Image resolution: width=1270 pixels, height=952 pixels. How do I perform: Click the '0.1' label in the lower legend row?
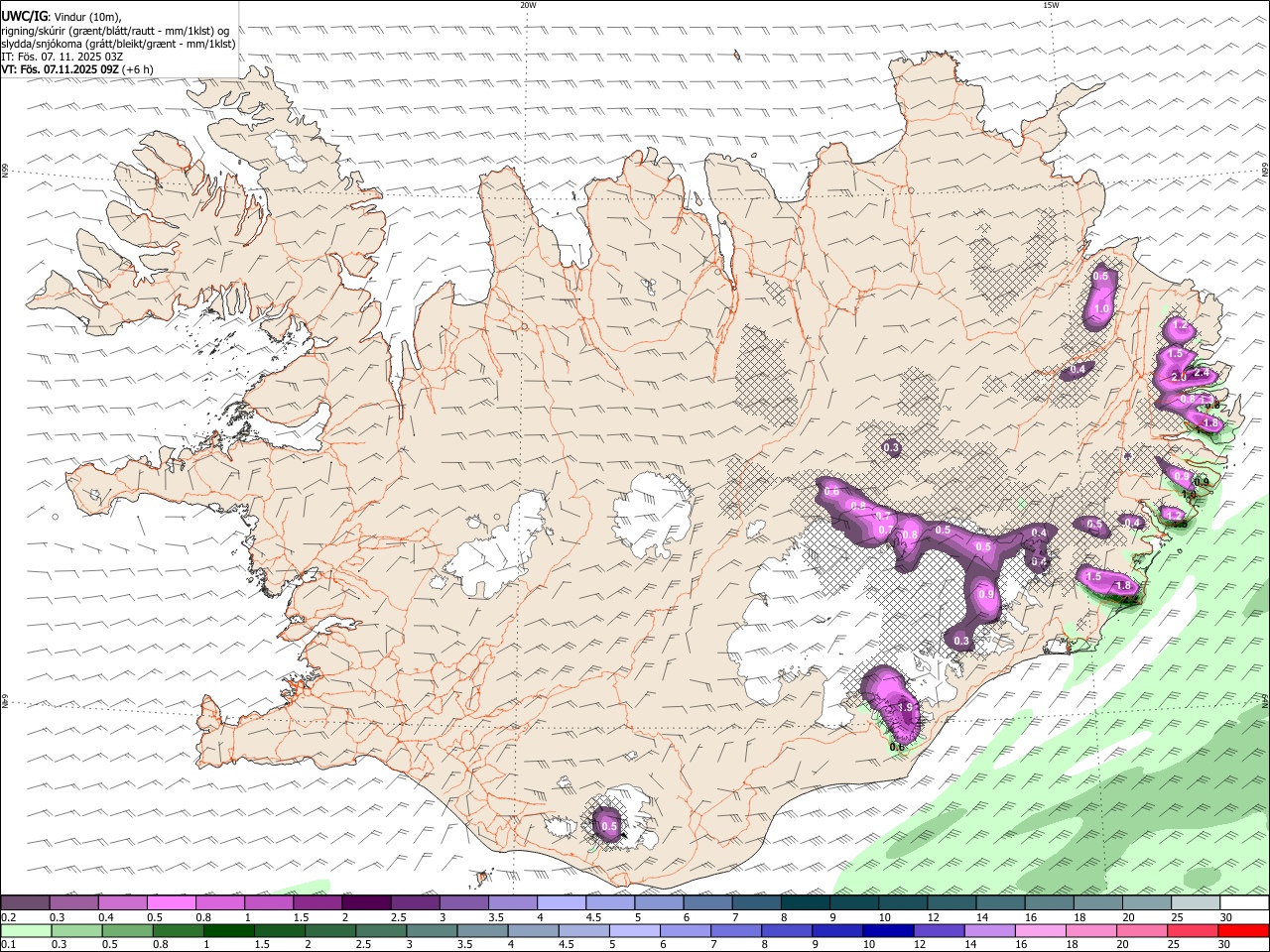[9, 945]
